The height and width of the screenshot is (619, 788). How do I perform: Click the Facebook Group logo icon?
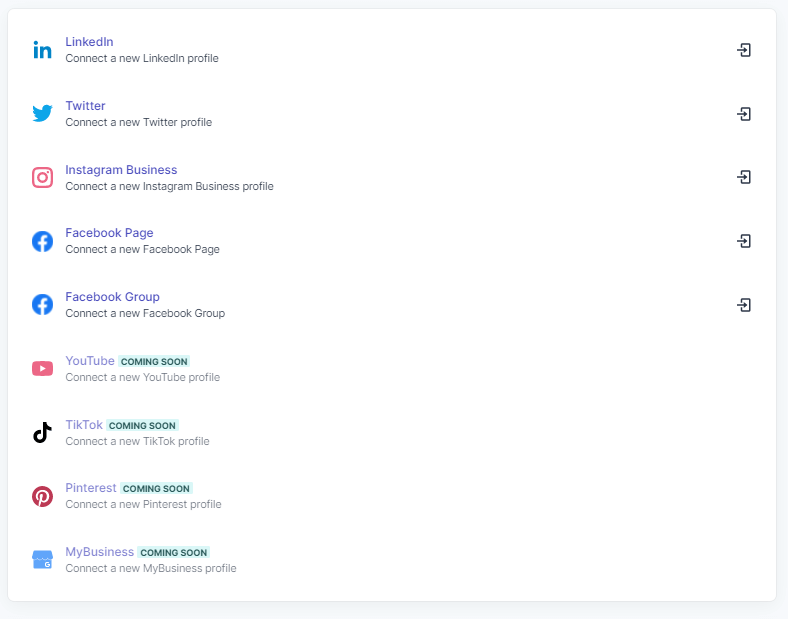42,305
